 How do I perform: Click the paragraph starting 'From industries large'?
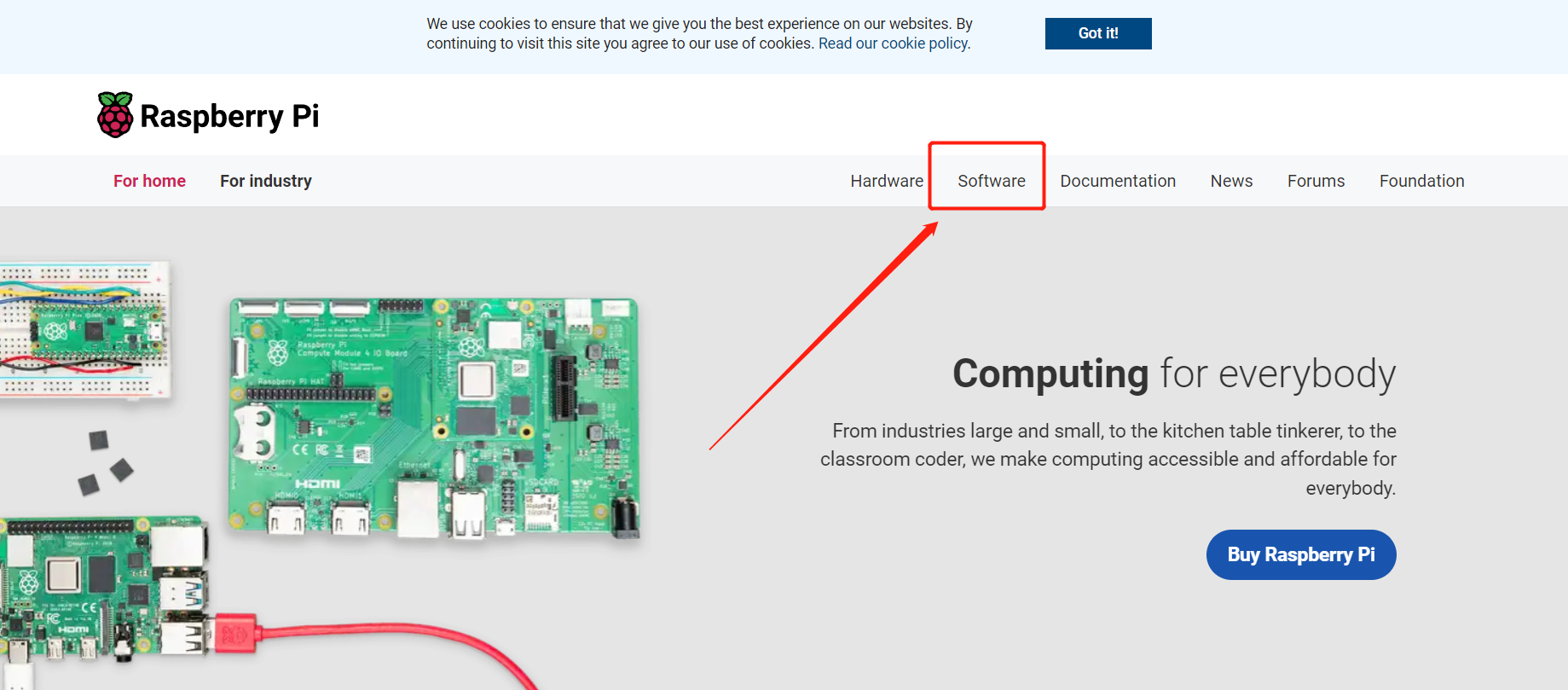1108,459
